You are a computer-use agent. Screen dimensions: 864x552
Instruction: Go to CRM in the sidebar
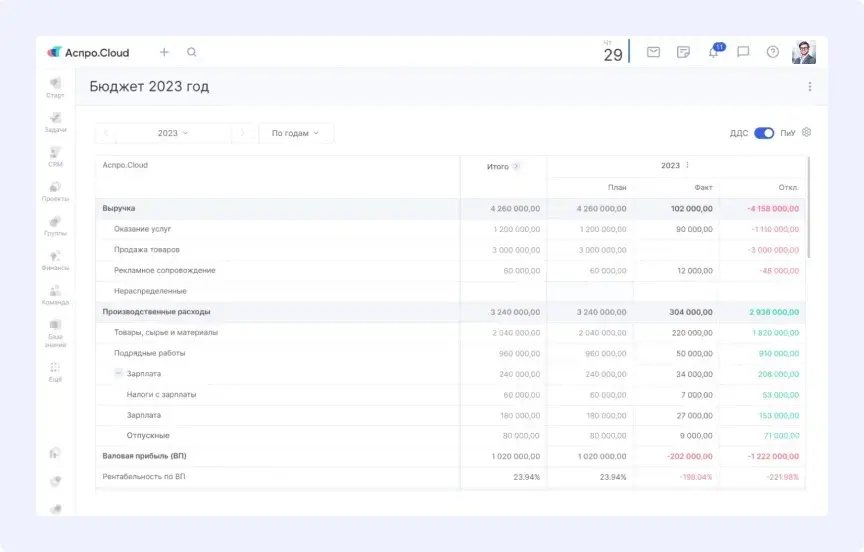55,156
